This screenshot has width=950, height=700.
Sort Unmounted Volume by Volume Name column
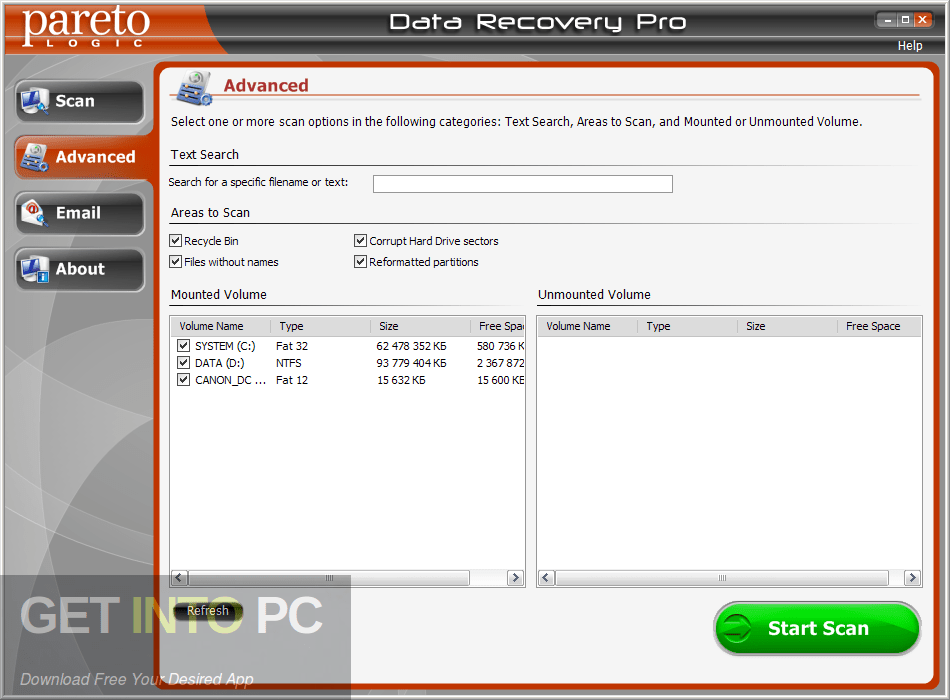click(x=588, y=326)
